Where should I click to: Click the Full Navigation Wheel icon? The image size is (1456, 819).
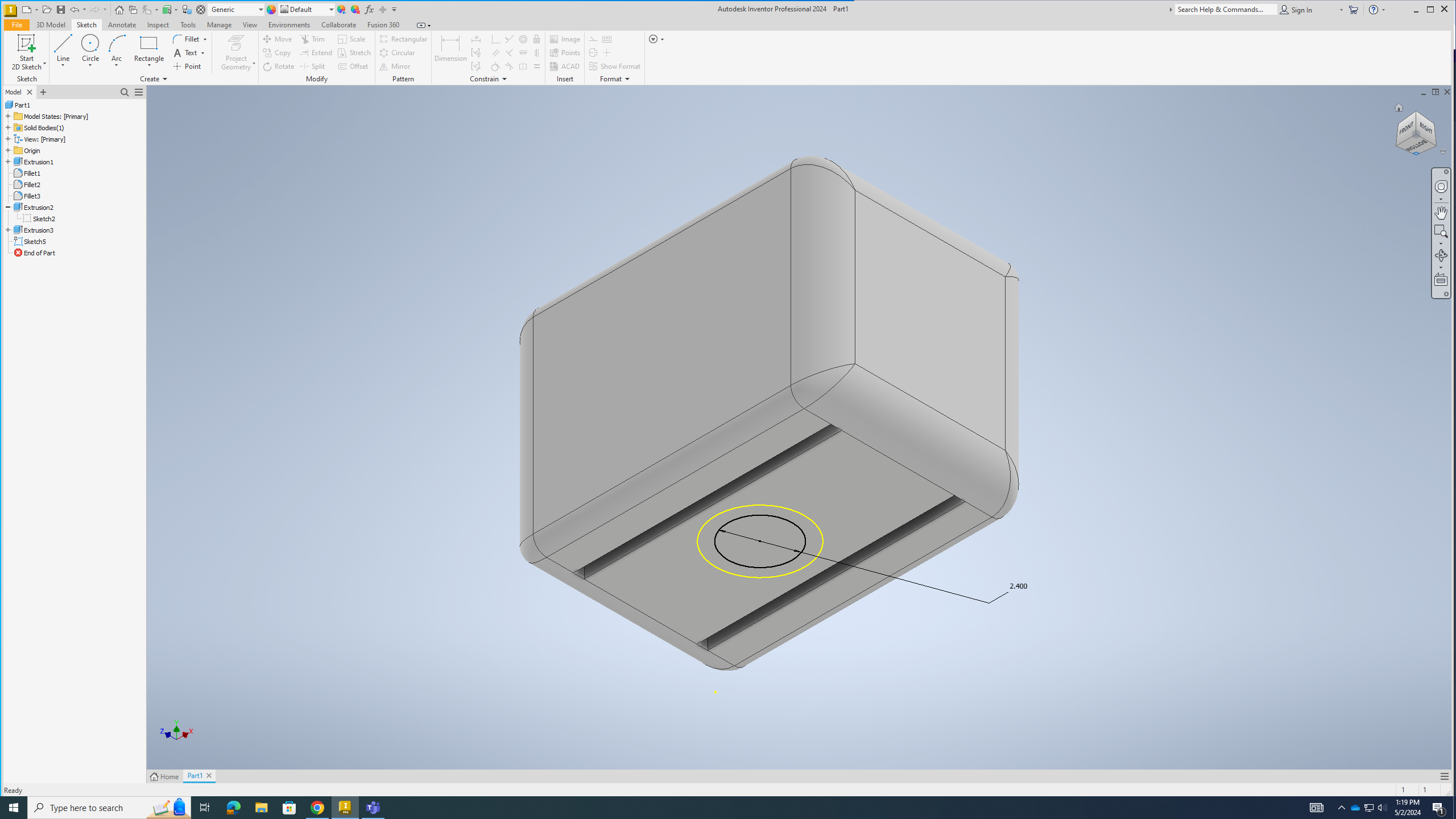(x=1441, y=187)
